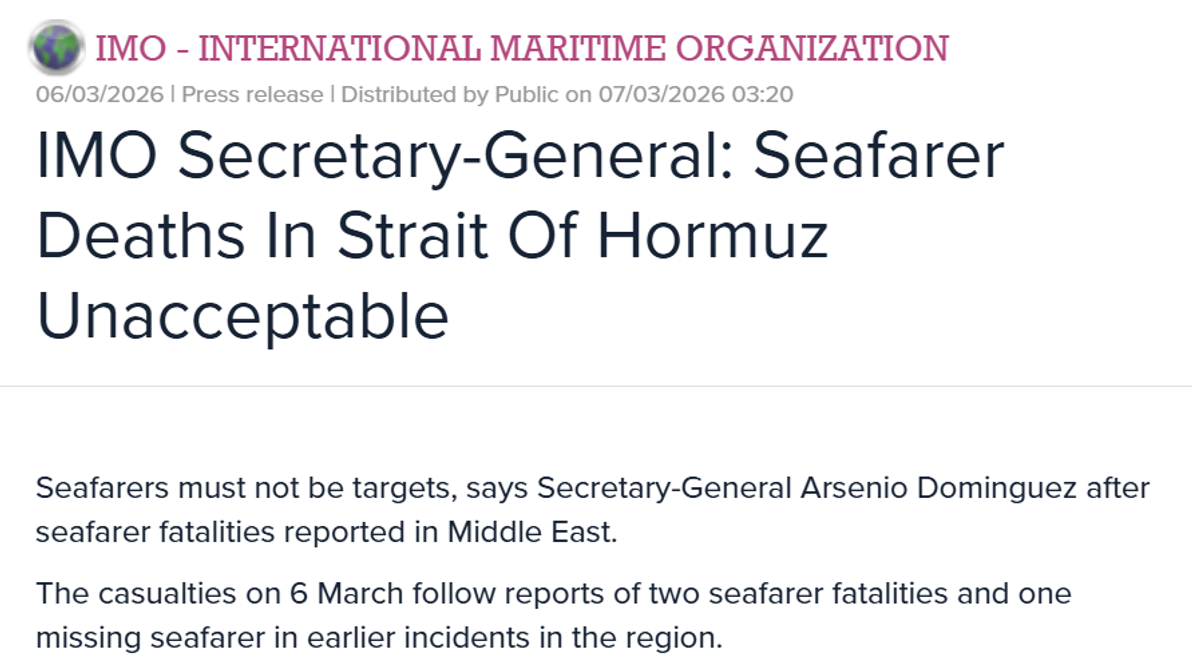Click the word "Unacceptable" in the headline
The height and width of the screenshot is (659, 1192).
point(242,315)
